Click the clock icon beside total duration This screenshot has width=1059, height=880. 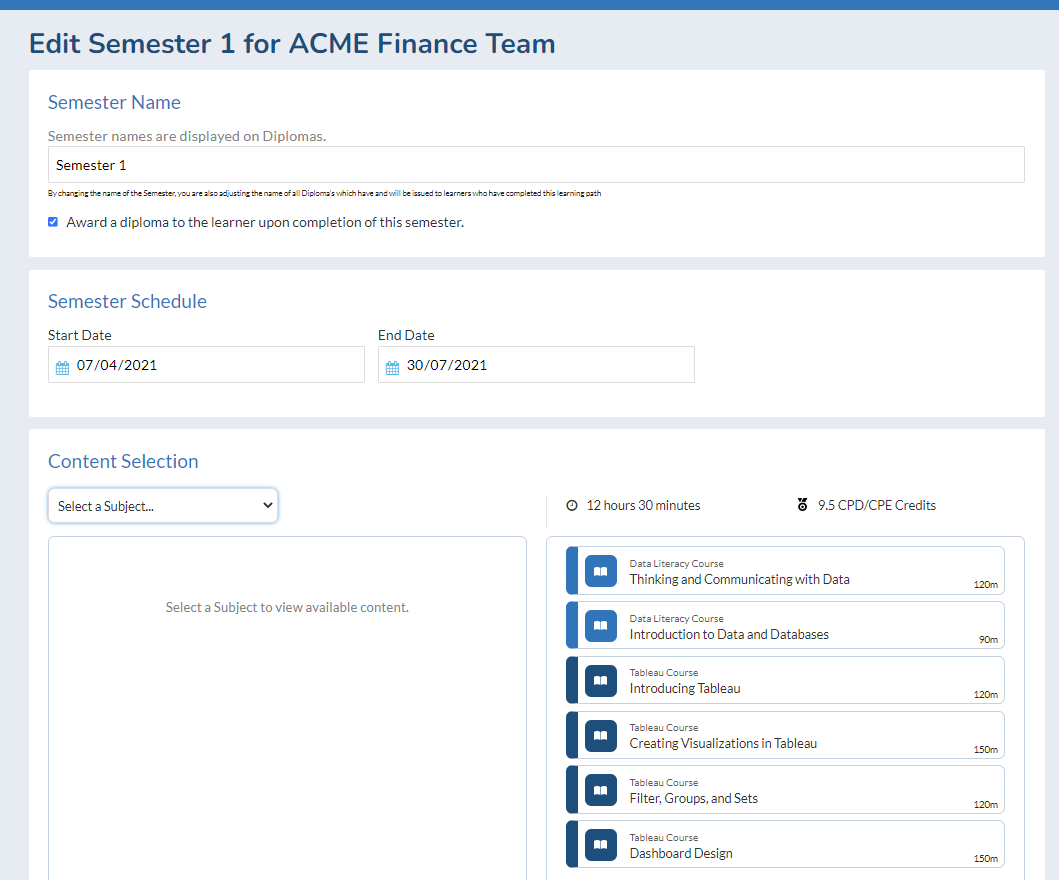(x=572, y=506)
